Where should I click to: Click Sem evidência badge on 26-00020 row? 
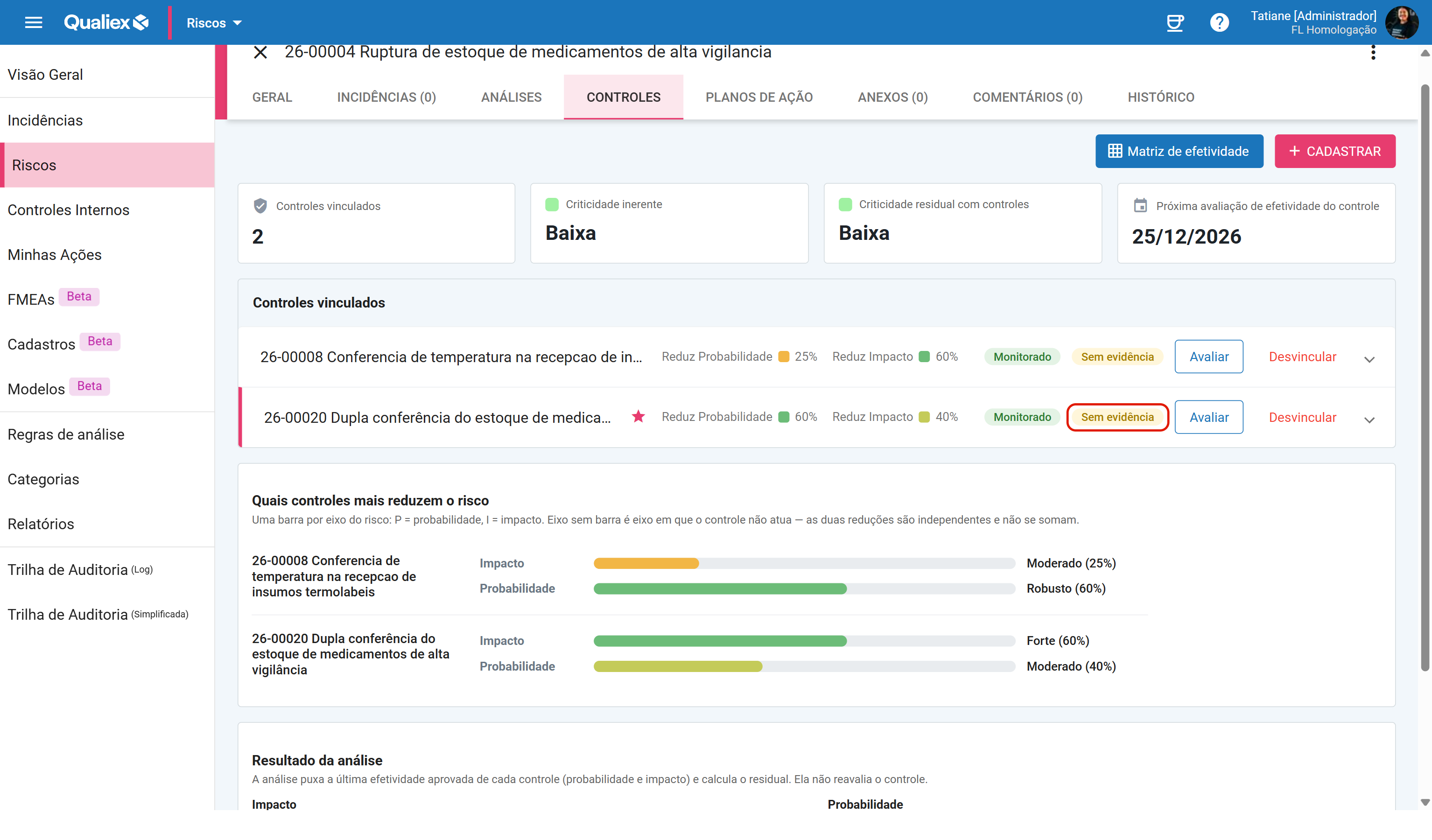coord(1117,417)
